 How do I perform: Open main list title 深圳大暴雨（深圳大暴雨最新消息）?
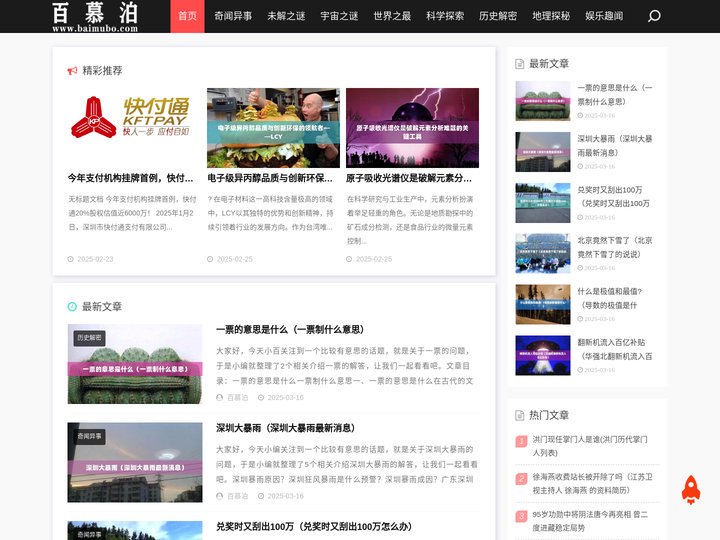(x=286, y=428)
